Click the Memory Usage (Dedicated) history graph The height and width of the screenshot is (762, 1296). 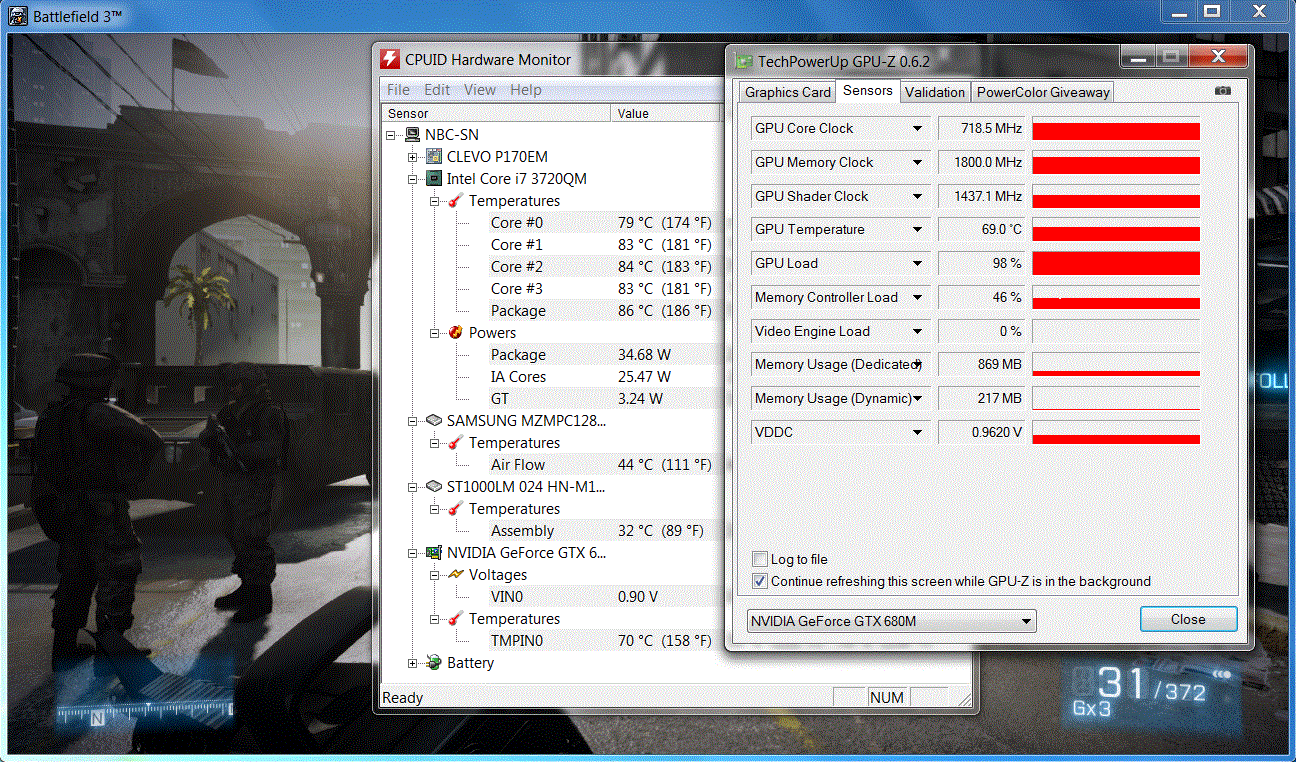[x=1116, y=365]
